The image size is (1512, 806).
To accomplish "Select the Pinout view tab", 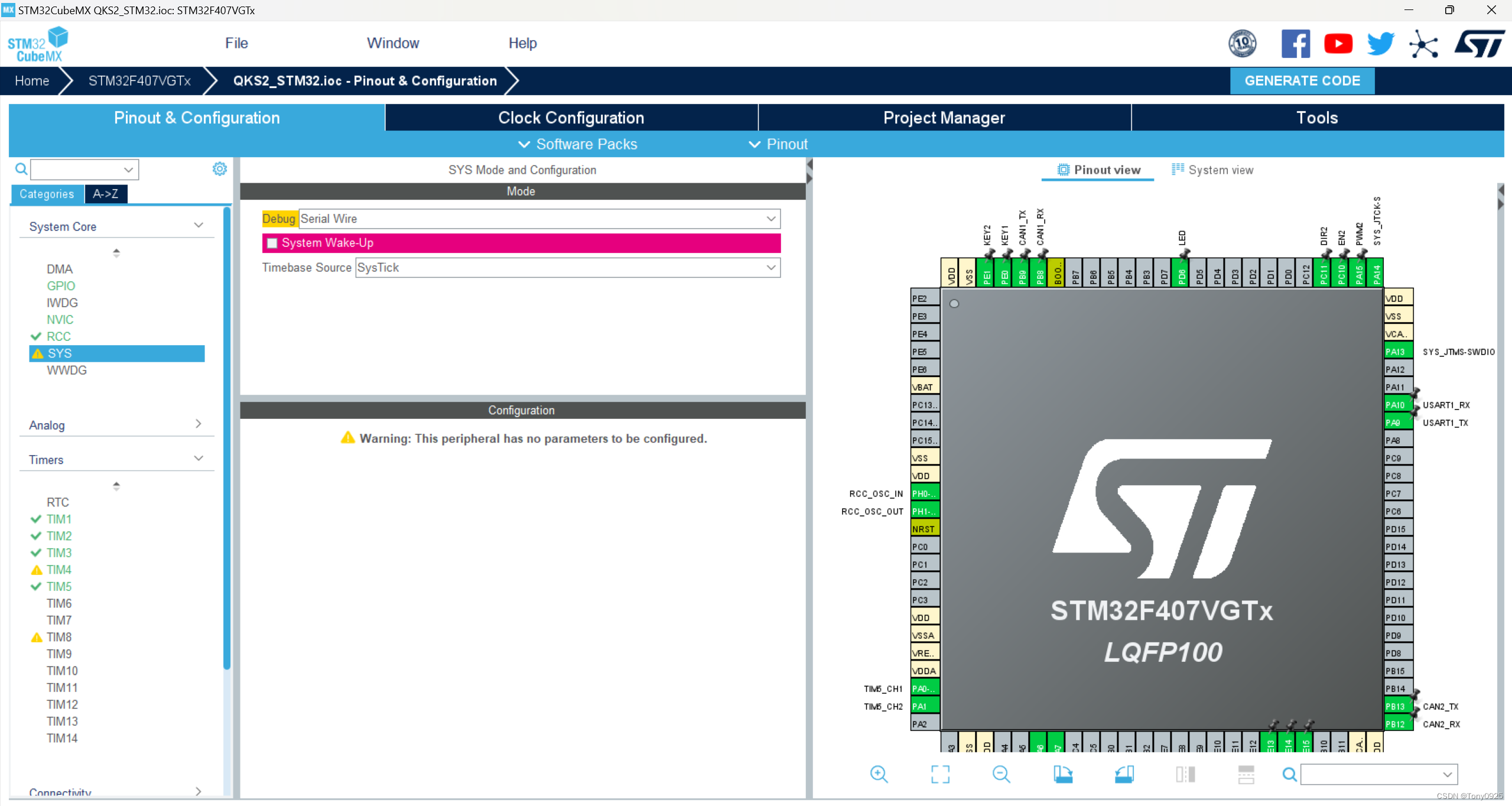I will coord(1098,170).
